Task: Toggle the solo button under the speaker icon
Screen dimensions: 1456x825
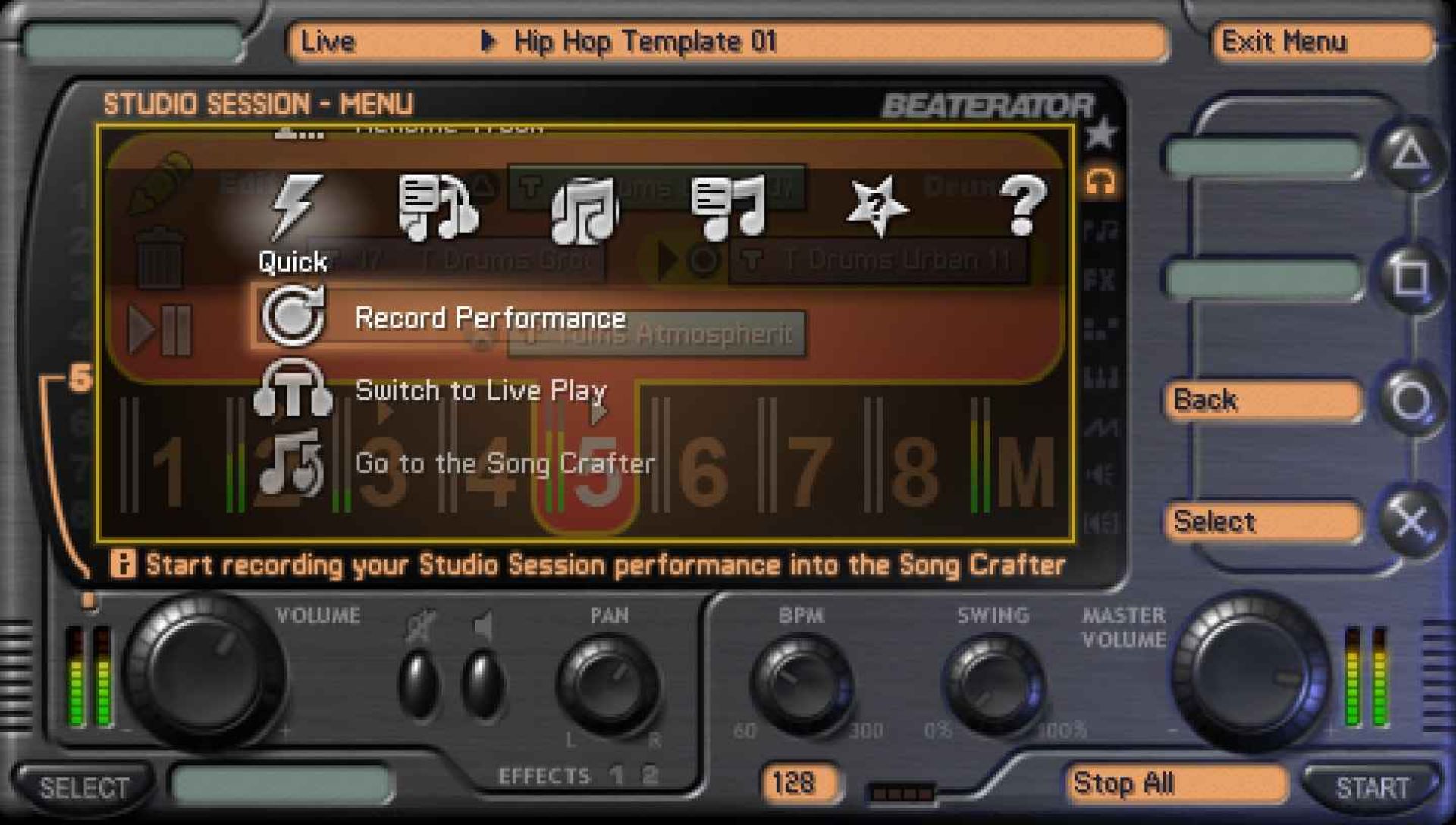Action: (x=483, y=682)
